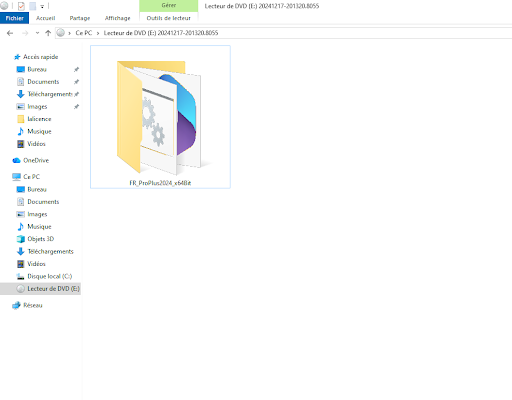Switch to the Accueil ribbon tab

46,18
